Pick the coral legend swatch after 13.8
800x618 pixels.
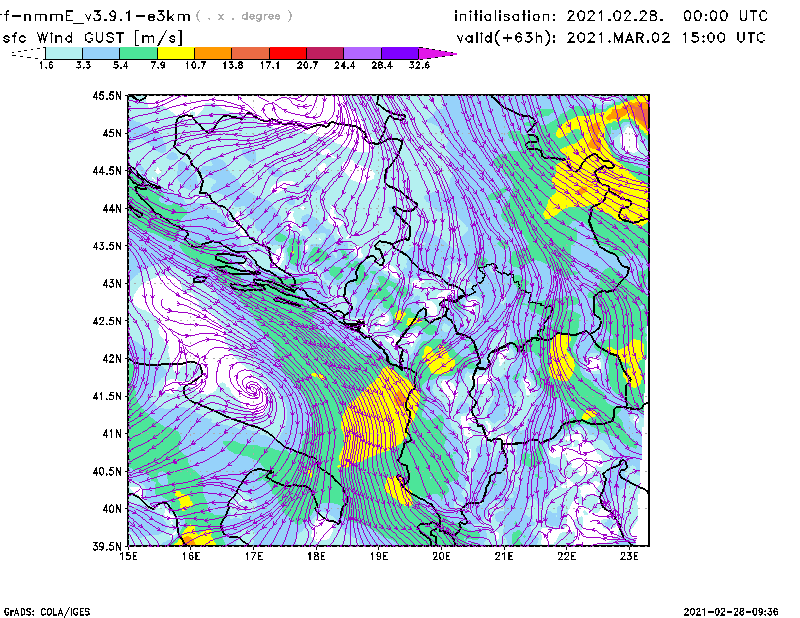pos(251,53)
